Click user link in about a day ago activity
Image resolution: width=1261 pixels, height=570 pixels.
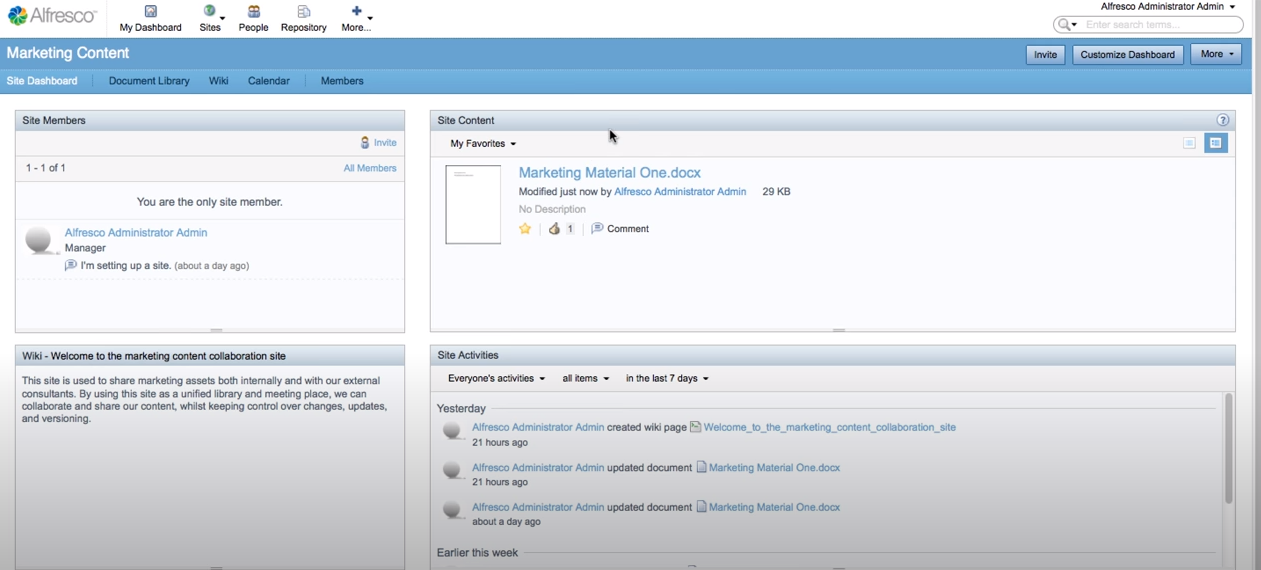[538, 507]
